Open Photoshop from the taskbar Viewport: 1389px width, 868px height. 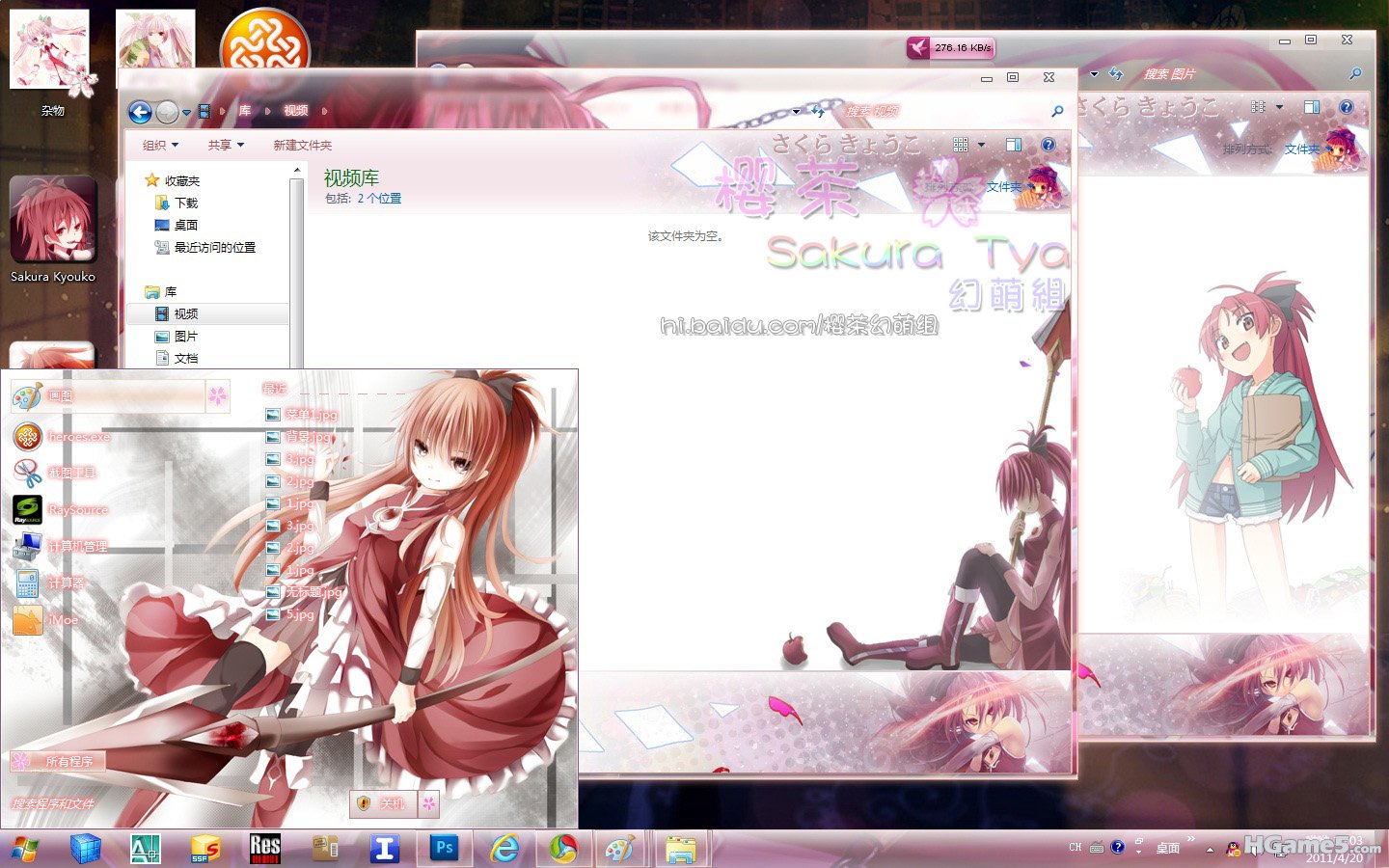(443, 848)
